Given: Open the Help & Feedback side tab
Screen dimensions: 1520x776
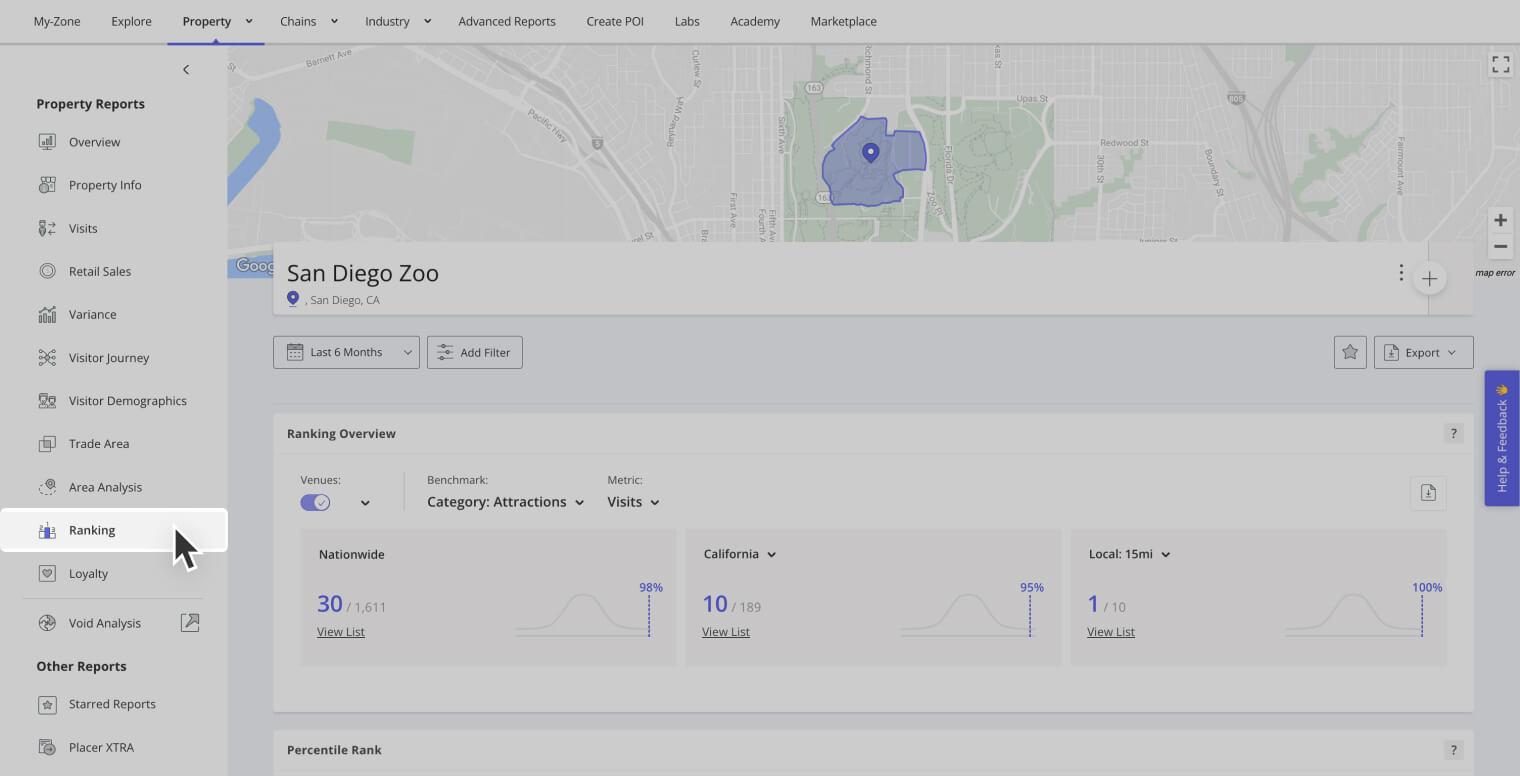Looking at the screenshot, I should (x=1502, y=438).
